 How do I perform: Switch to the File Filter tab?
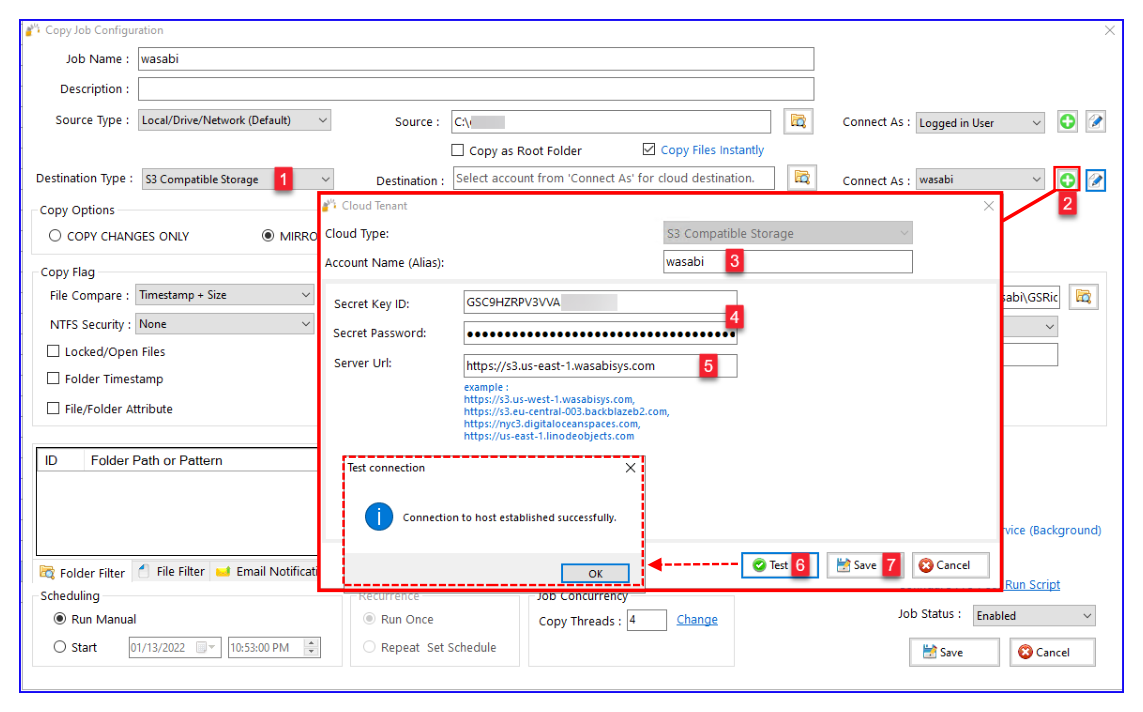(x=172, y=572)
